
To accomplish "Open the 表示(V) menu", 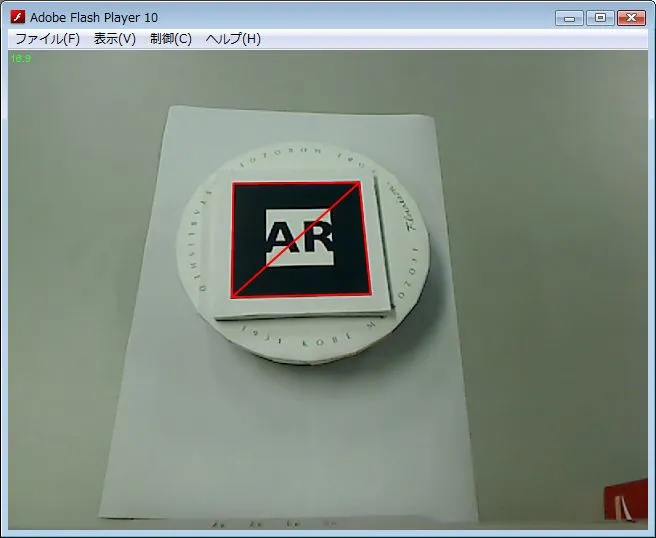I will click(115, 39).
